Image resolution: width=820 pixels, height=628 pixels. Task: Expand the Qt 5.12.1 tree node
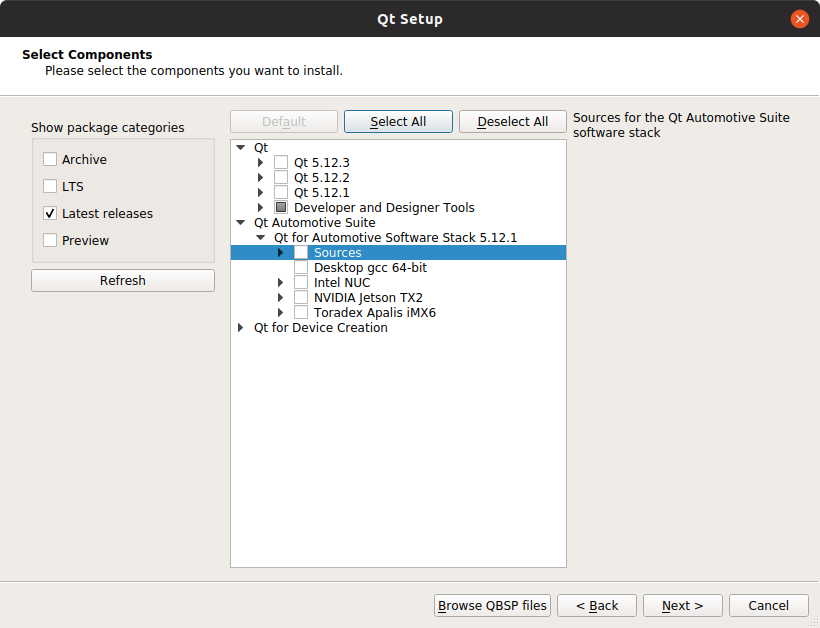pos(261,192)
